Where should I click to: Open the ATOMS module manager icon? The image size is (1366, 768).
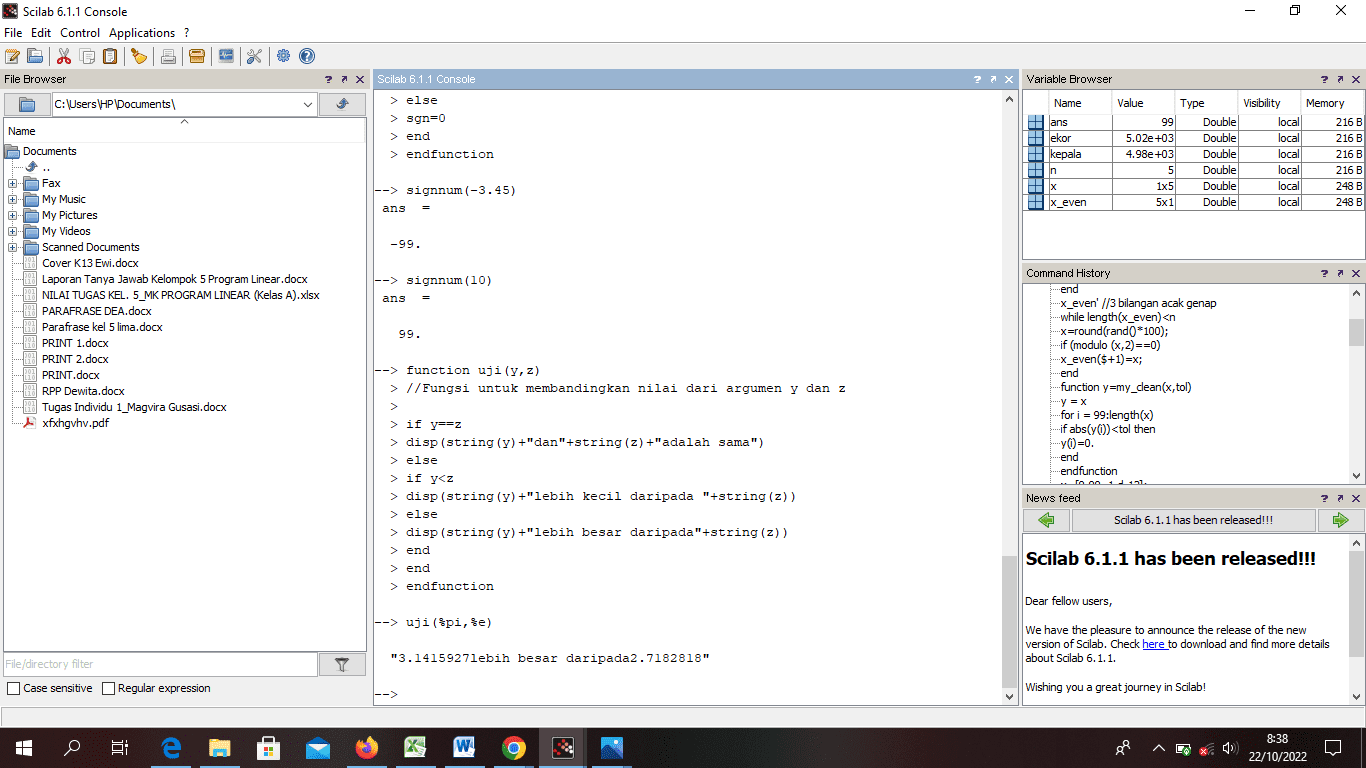pos(197,56)
